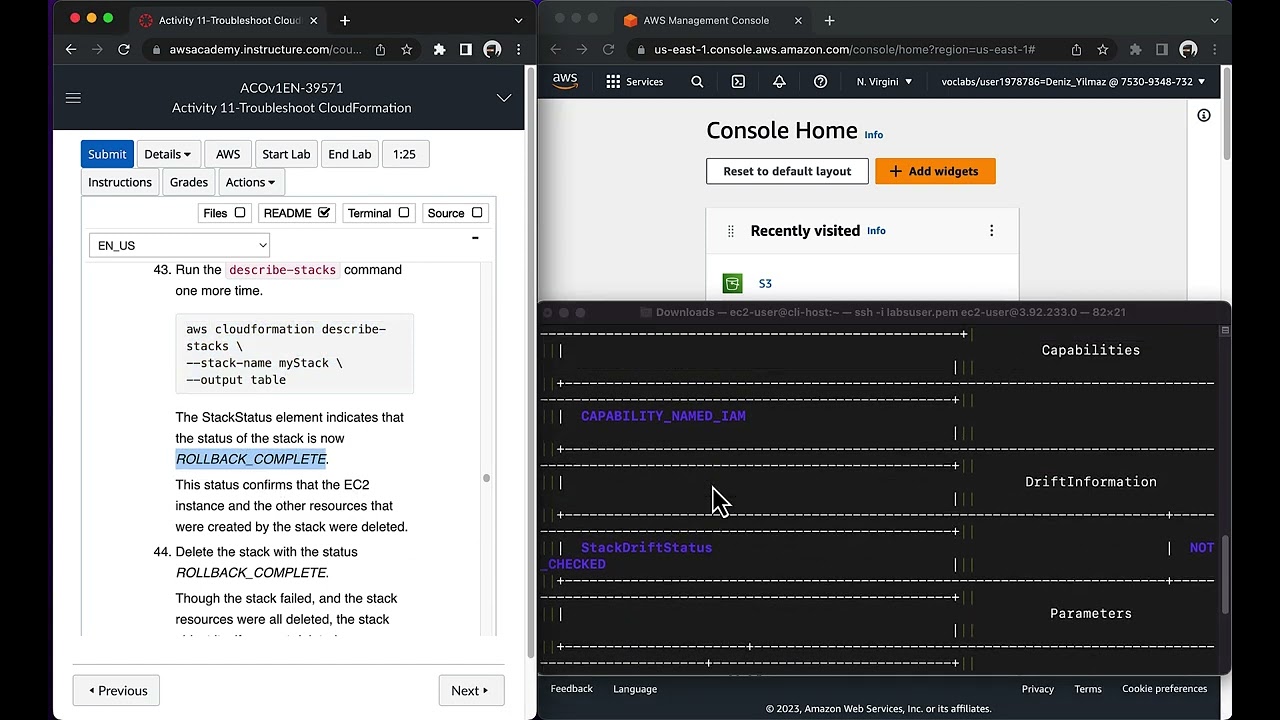This screenshot has width=1280, height=720.
Task: Open extensions puzzle icon in left browser
Action: pos(439,49)
